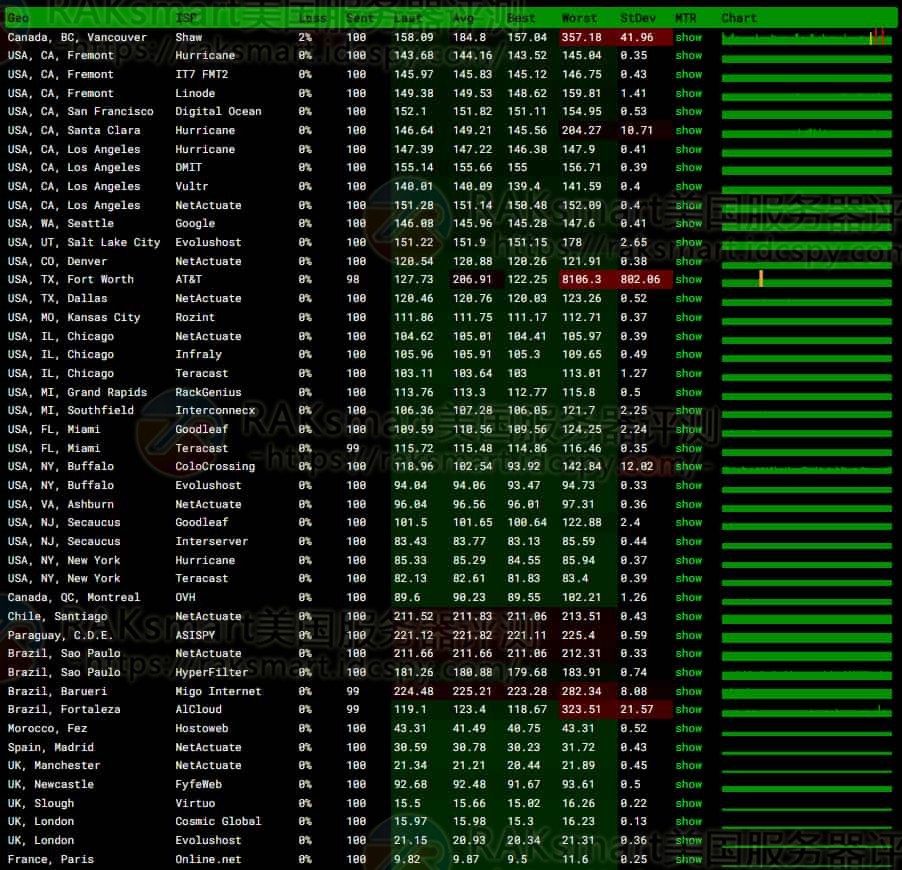
Task: Click the Avg column header
Action: 463,18
